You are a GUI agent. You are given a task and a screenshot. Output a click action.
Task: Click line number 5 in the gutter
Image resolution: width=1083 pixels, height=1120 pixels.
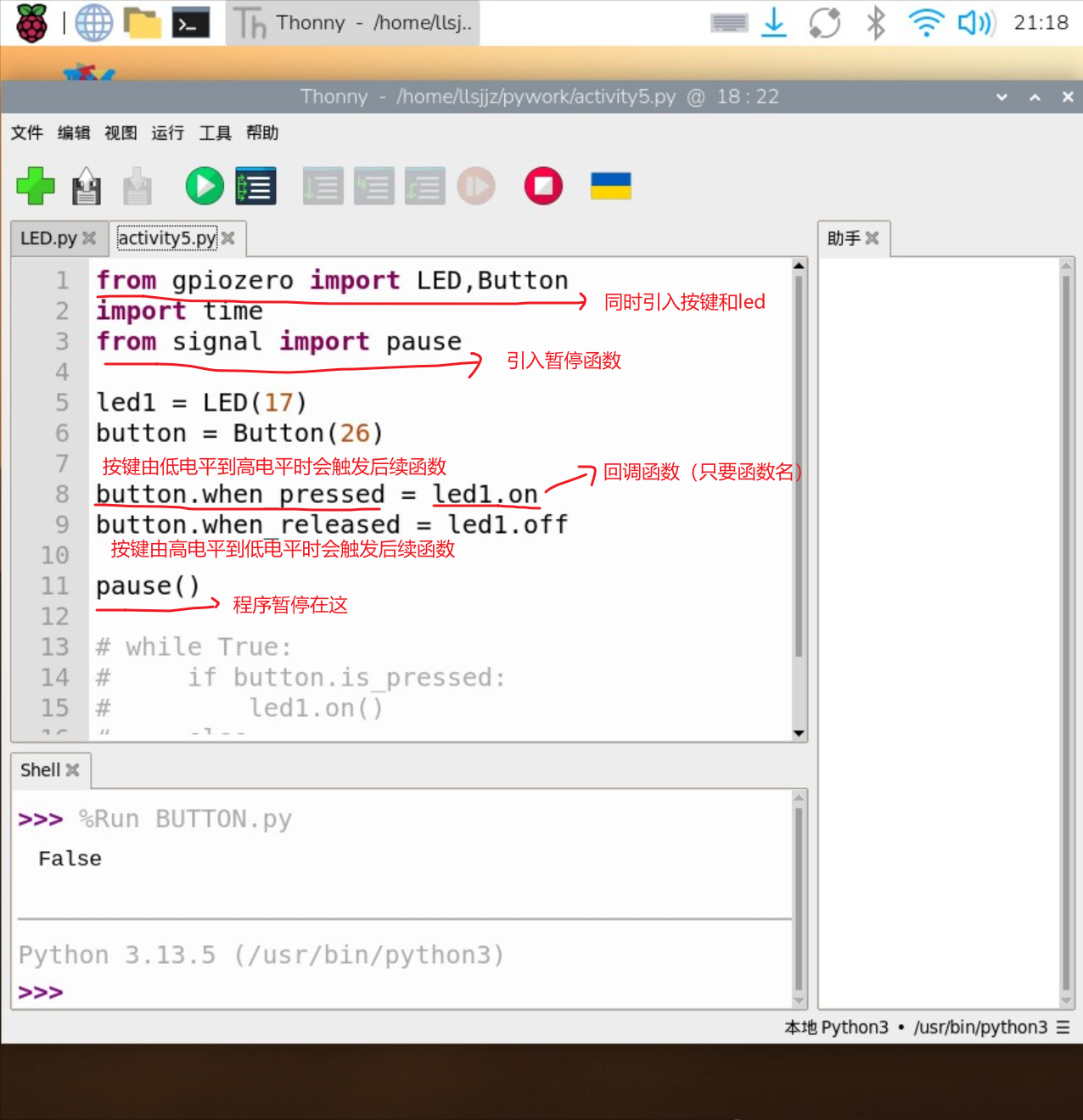[62, 402]
